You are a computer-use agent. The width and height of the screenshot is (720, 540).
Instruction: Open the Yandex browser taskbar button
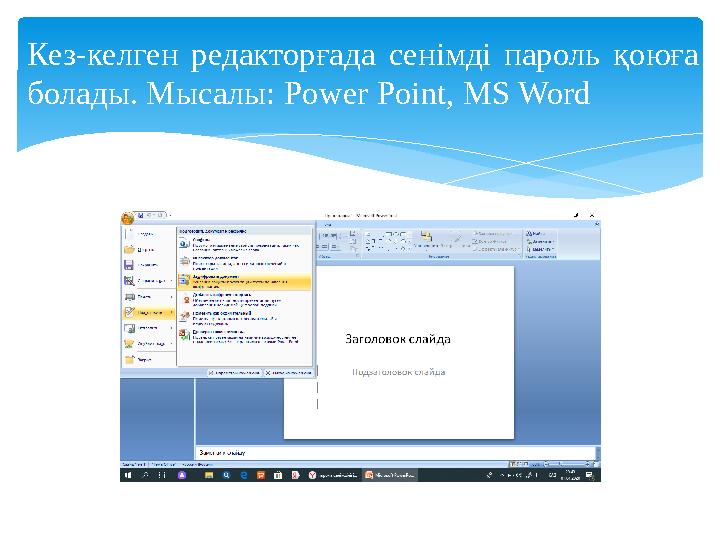coord(332,475)
